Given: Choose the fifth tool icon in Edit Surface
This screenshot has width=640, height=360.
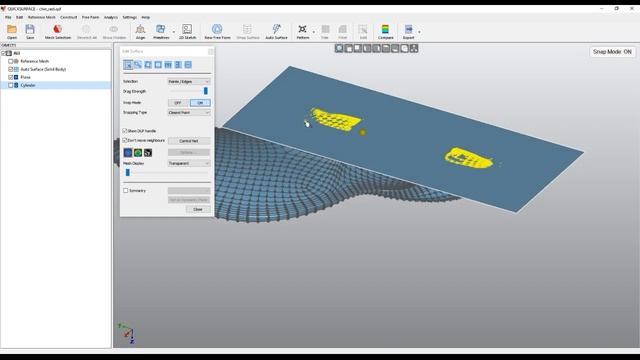Looking at the screenshot, I should [168, 64].
